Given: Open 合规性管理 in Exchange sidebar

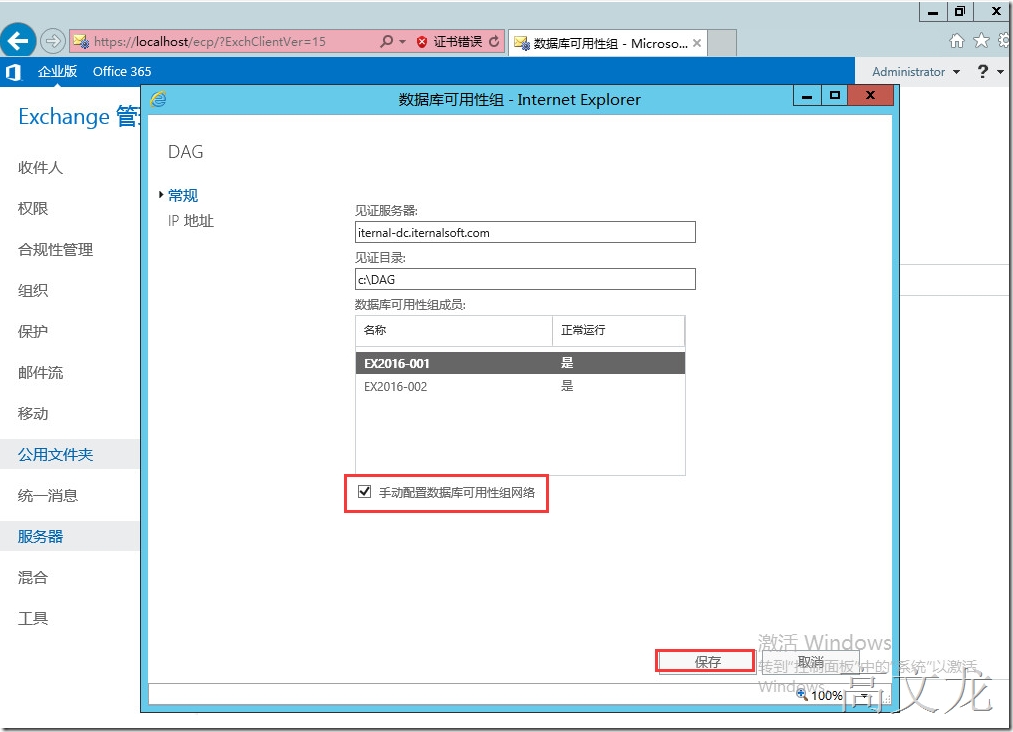Looking at the screenshot, I should point(56,249).
